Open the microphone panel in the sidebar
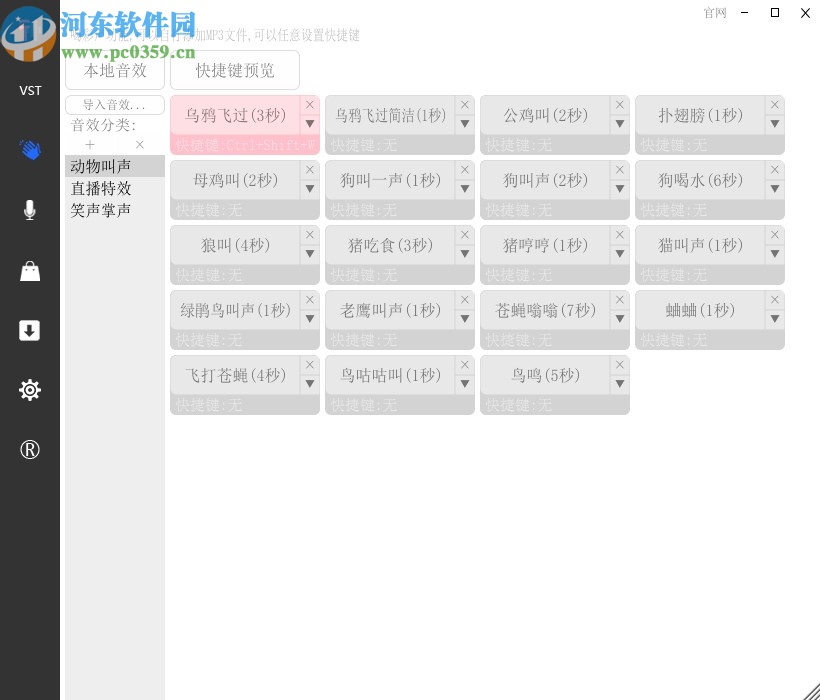The height and width of the screenshot is (700, 820). [30, 210]
